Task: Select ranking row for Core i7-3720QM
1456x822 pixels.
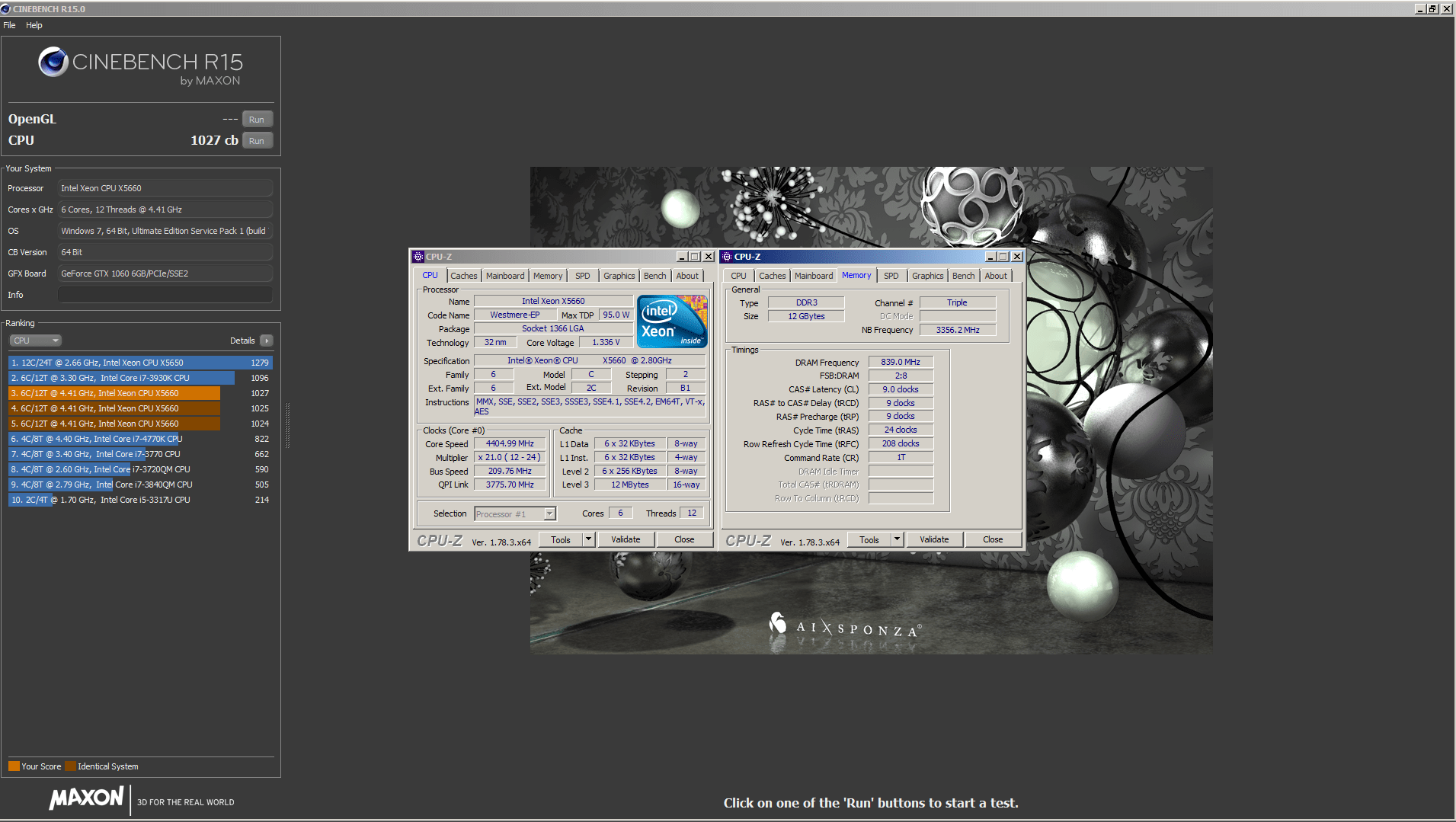Action: point(140,469)
